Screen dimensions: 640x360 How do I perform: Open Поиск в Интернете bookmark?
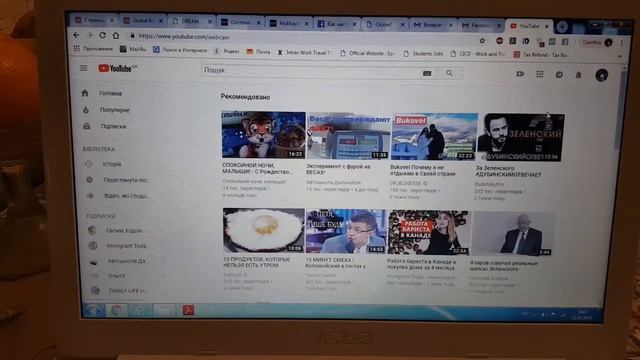180,50
